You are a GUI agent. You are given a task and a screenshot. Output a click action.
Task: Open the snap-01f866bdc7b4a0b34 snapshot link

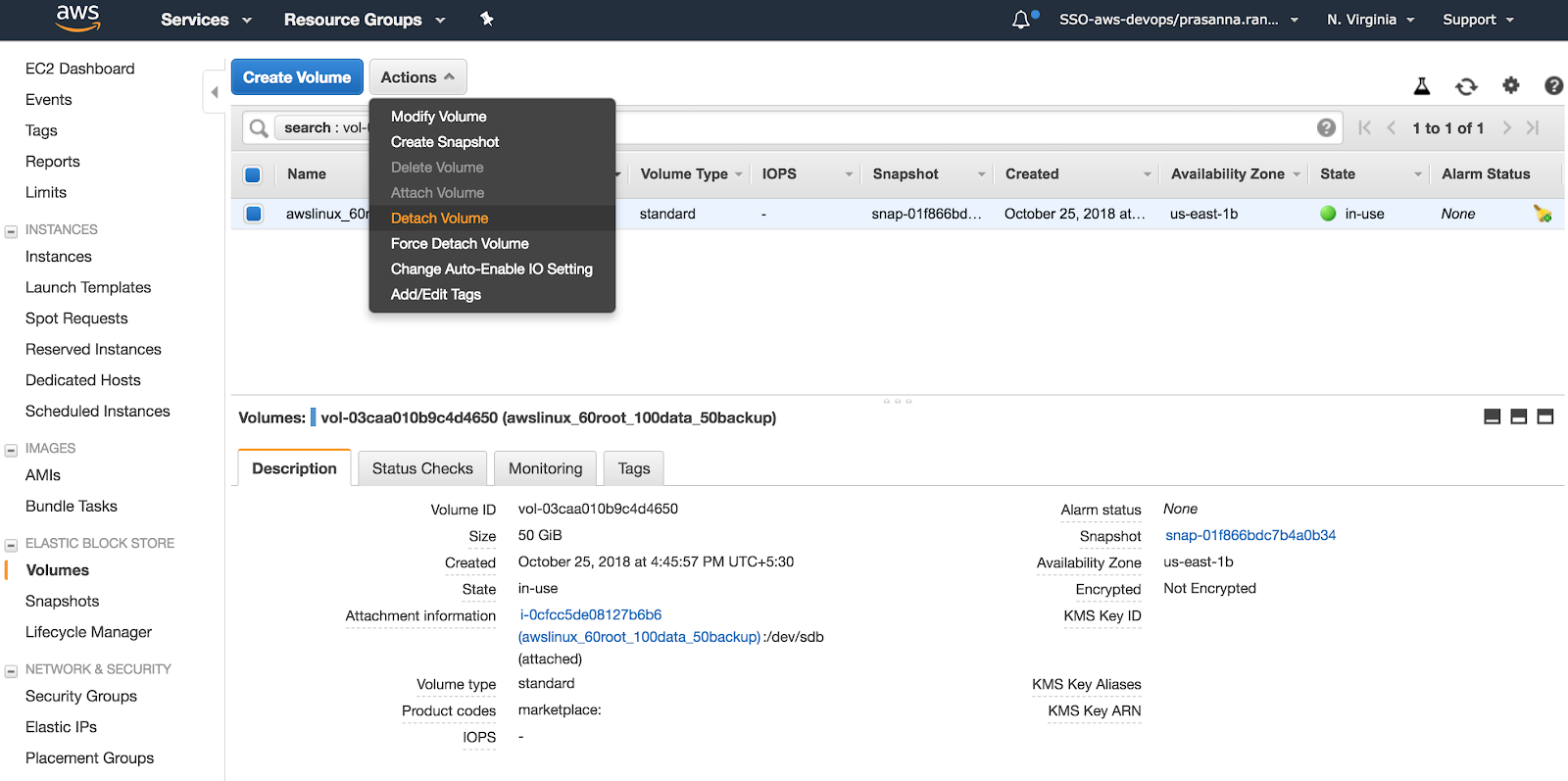click(1250, 535)
